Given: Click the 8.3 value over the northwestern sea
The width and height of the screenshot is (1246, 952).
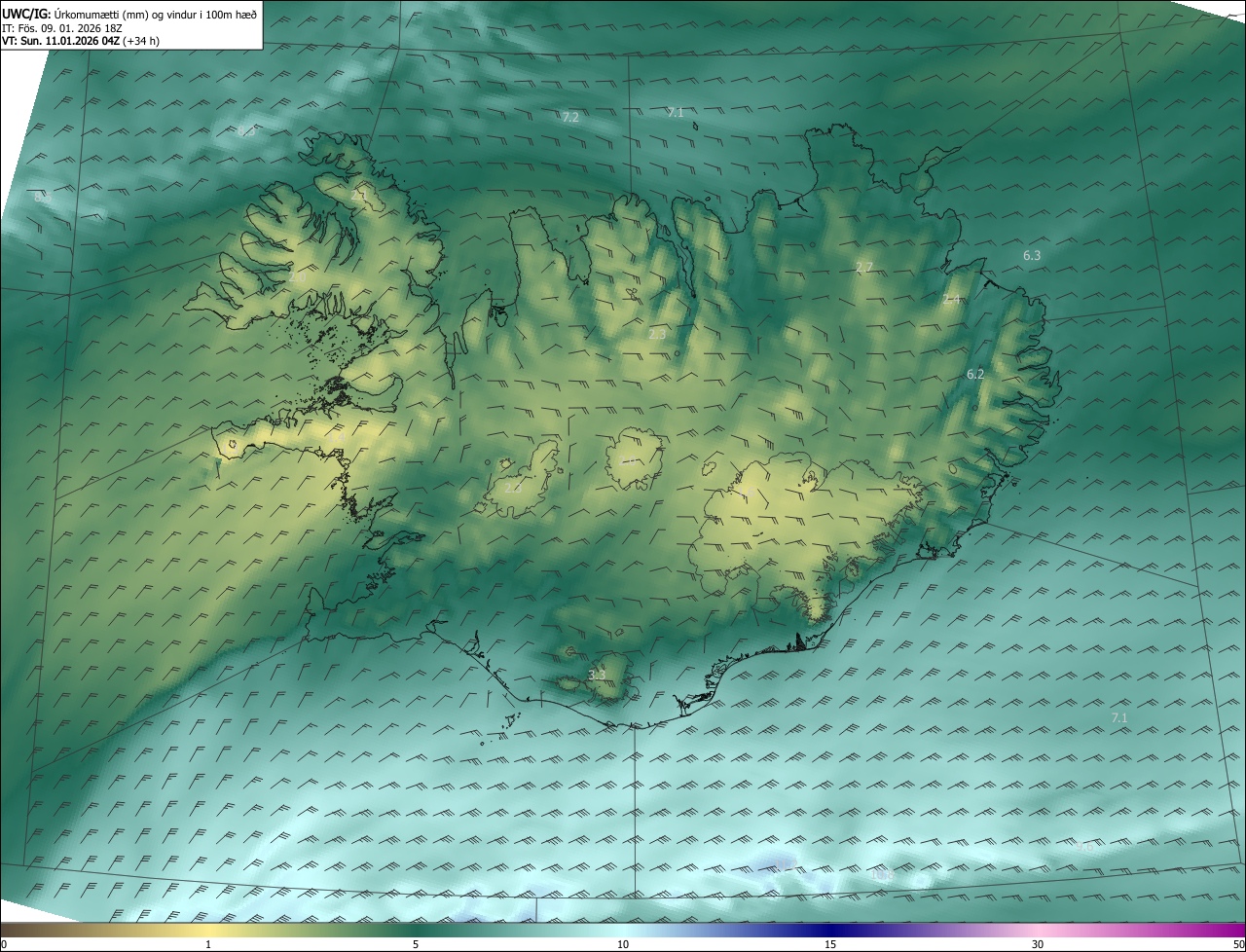Looking at the screenshot, I should click(x=246, y=130).
